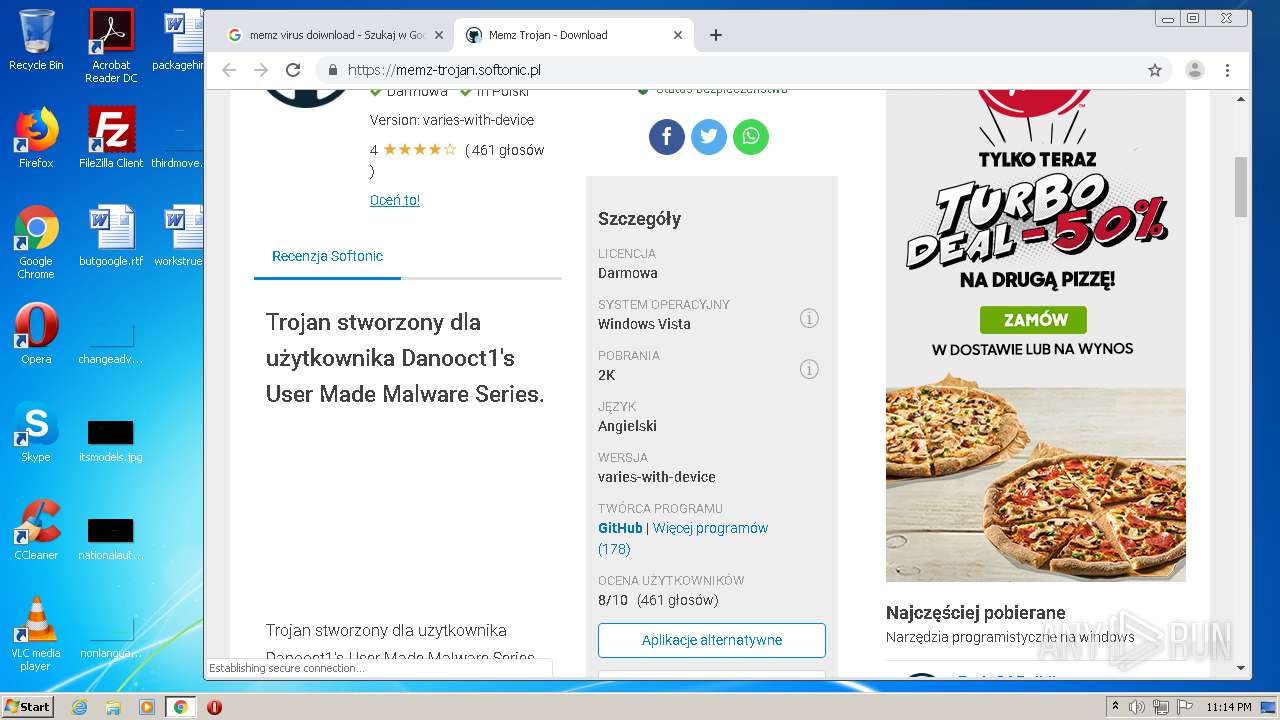This screenshot has height=720, width=1280.
Task: Open Skype desktop shortcut
Action: pyautogui.click(x=36, y=432)
